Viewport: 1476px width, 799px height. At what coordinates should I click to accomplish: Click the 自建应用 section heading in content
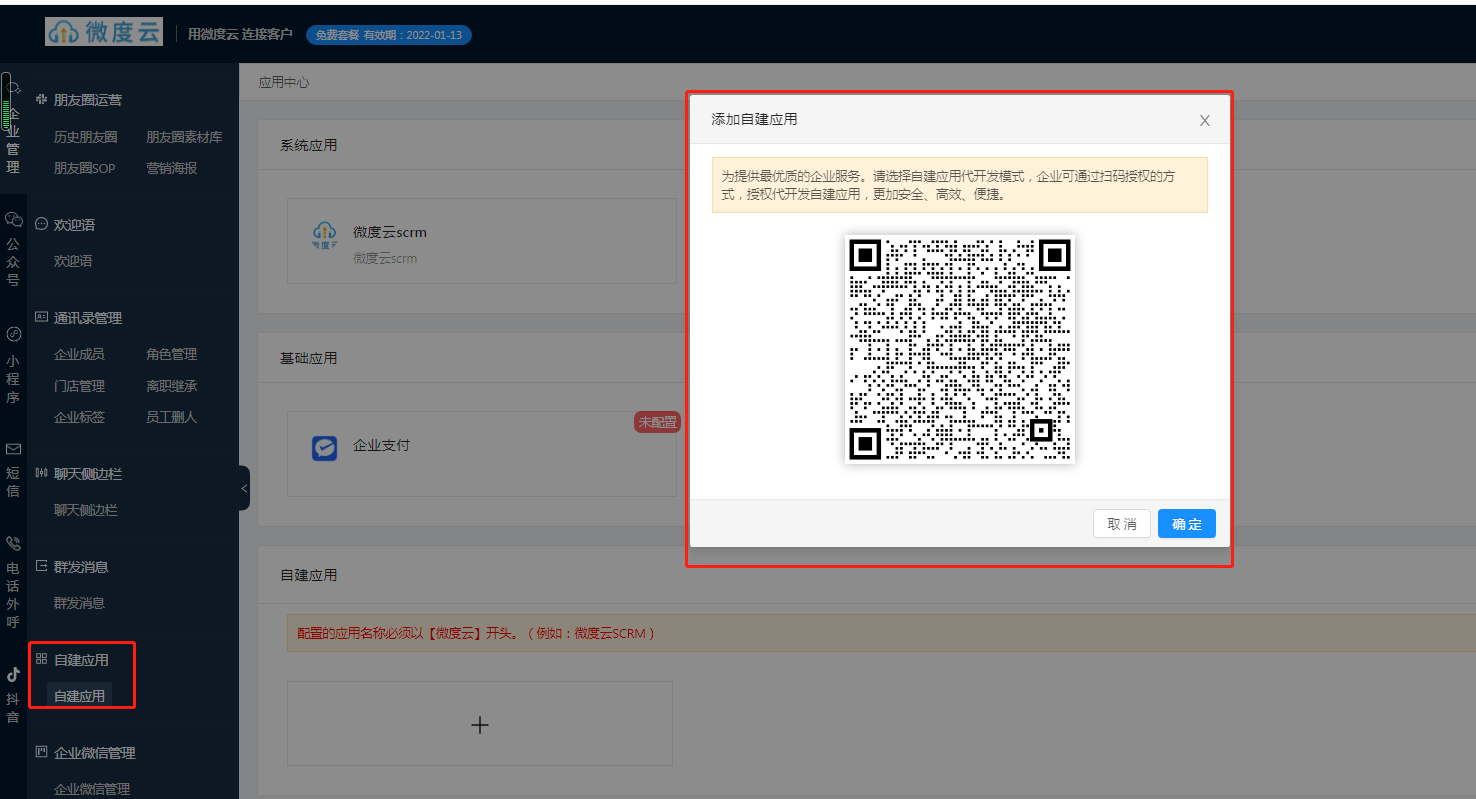(x=309, y=575)
